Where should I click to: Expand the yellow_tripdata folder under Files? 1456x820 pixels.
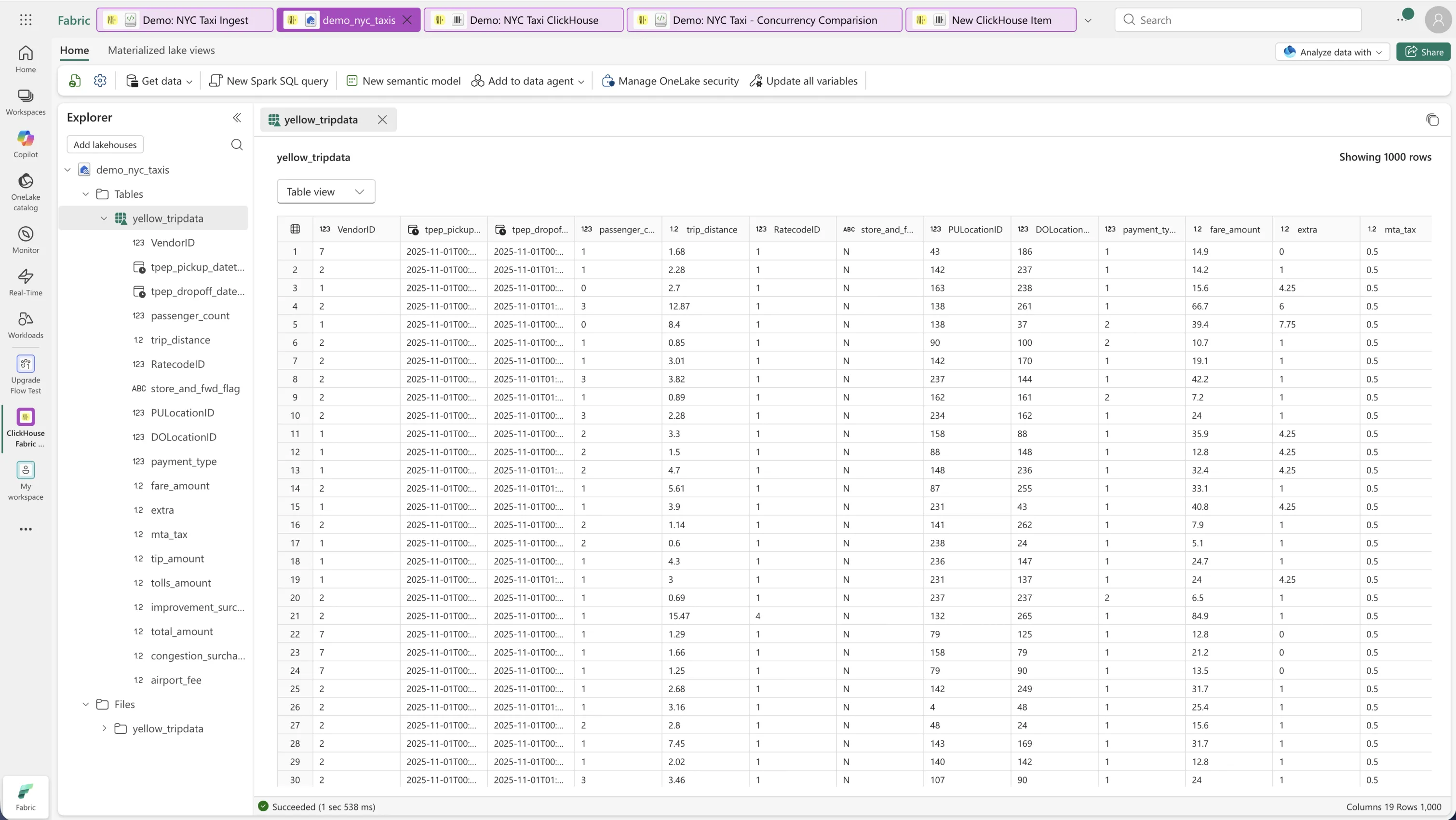pos(104,728)
